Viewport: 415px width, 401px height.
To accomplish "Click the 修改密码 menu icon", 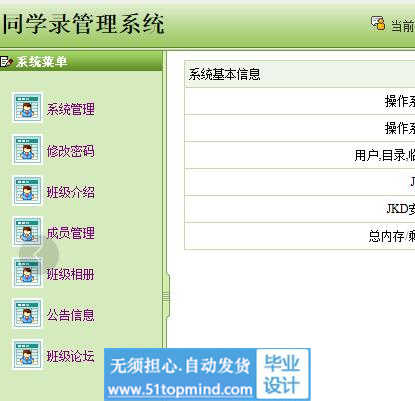I will 27,149.
